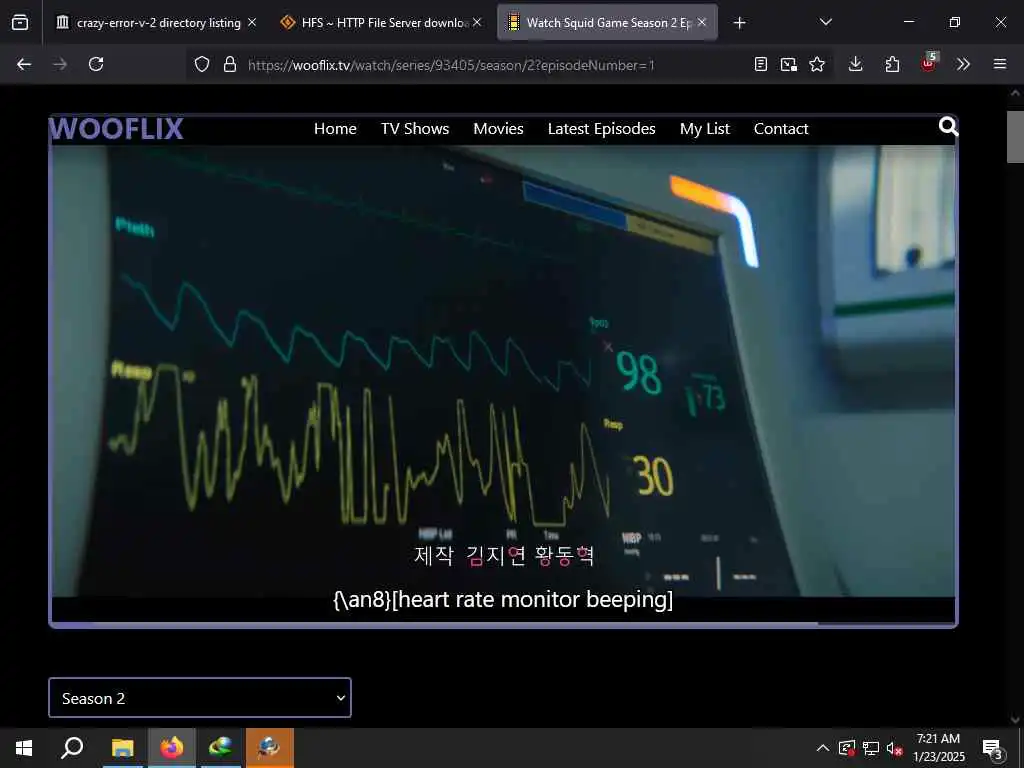Switch to crazy-error-v-2 directory listing tab
The image size is (1024, 768).
[x=157, y=23]
